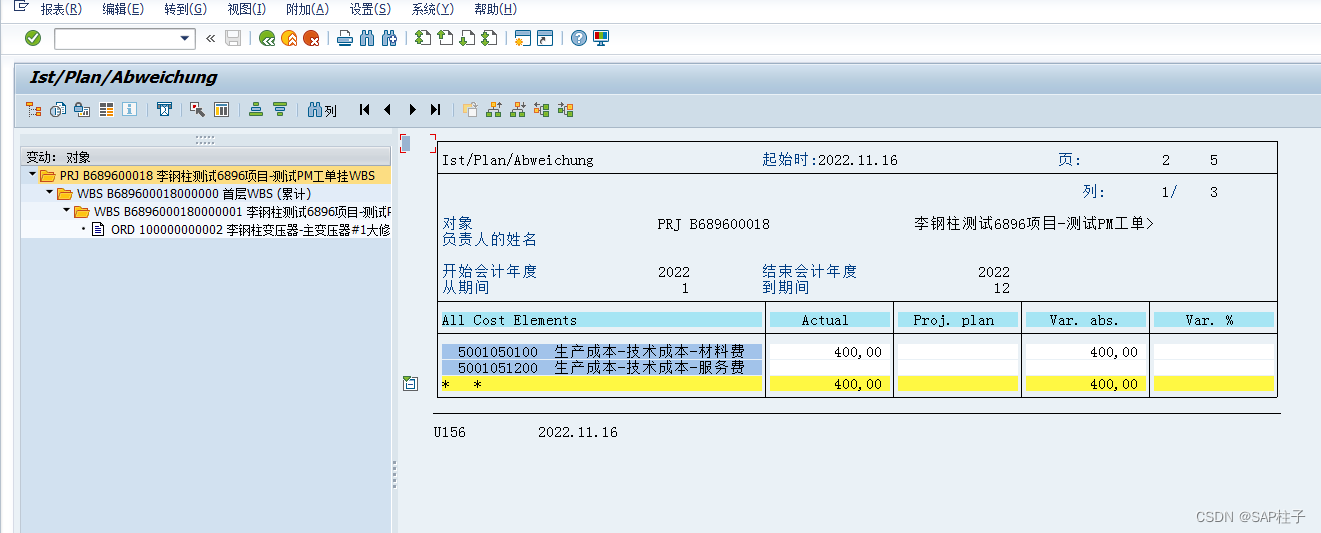Click the Print icon
This screenshot has height=533, width=1321.
[x=344, y=38]
